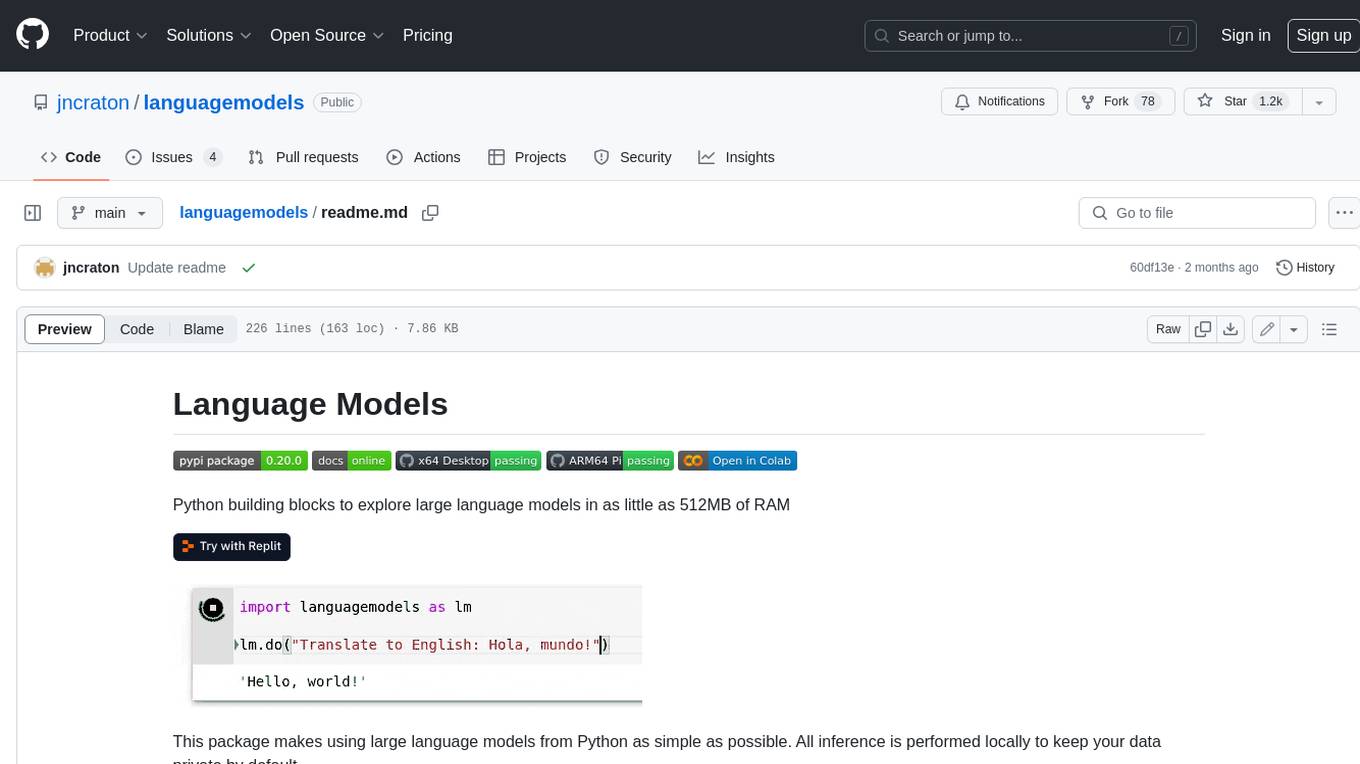View the commit status check mark
The height and width of the screenshot is (764, 1360).
pos(248,268)
